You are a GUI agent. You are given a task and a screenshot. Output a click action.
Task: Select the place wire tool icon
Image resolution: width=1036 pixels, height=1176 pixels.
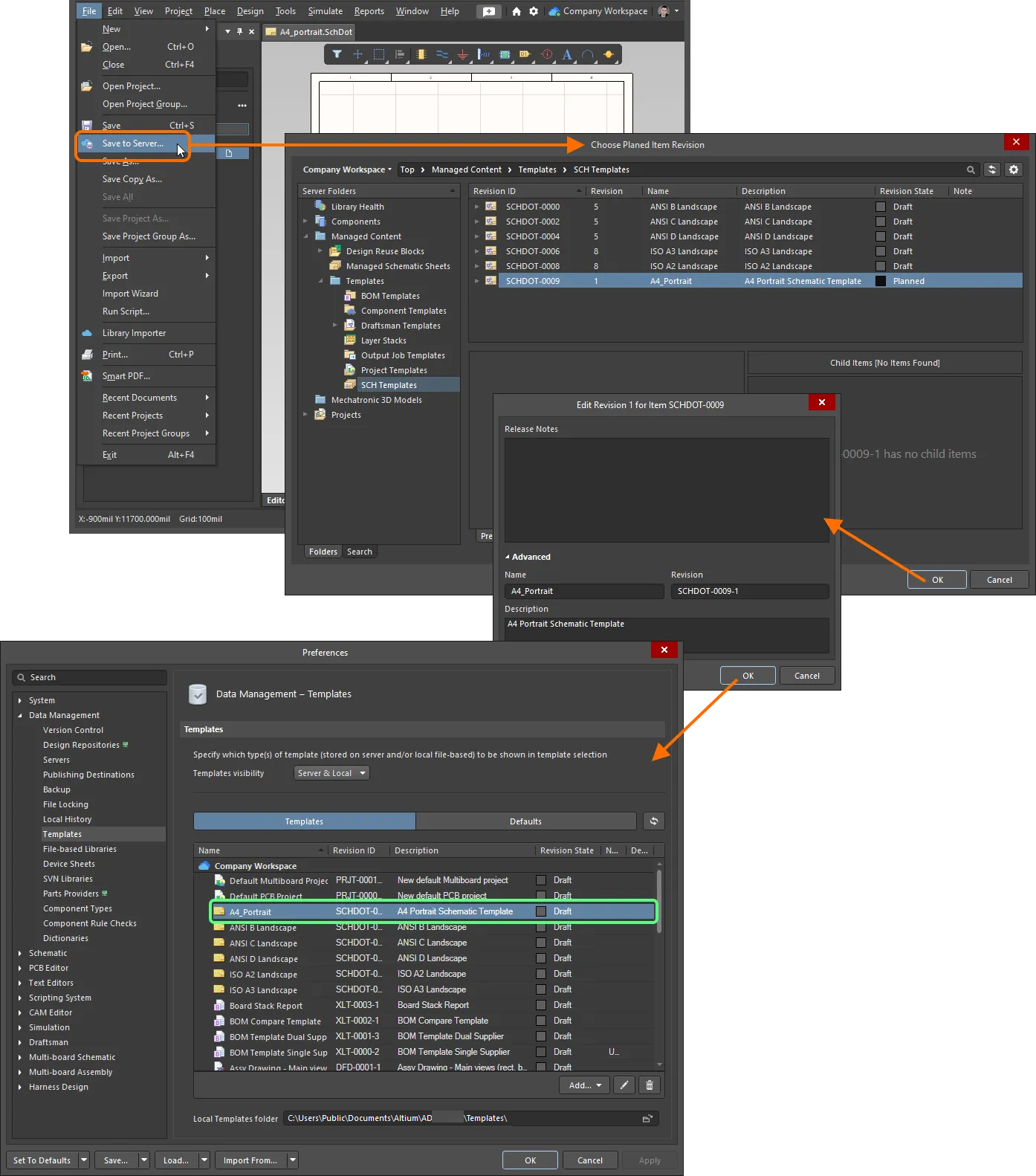(x=442, y=54)
